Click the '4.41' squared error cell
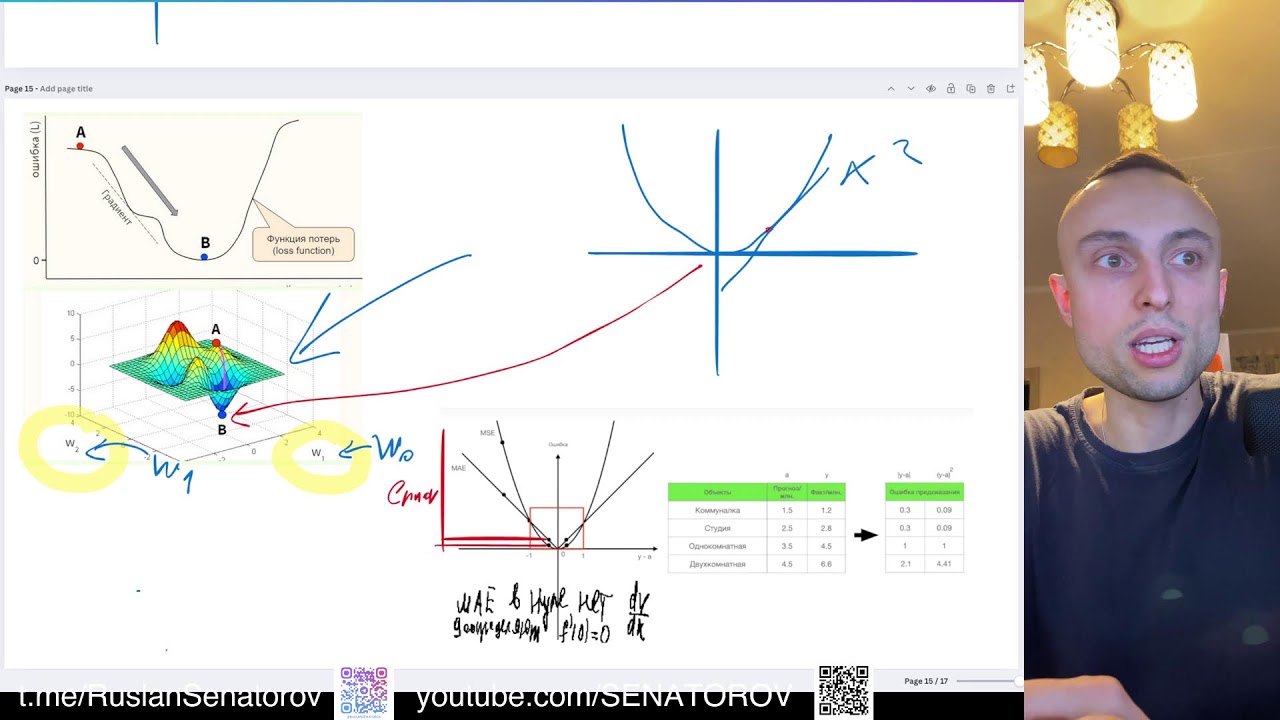The height and width of the screenshot is (720, 1280). (x=943, y=564)
